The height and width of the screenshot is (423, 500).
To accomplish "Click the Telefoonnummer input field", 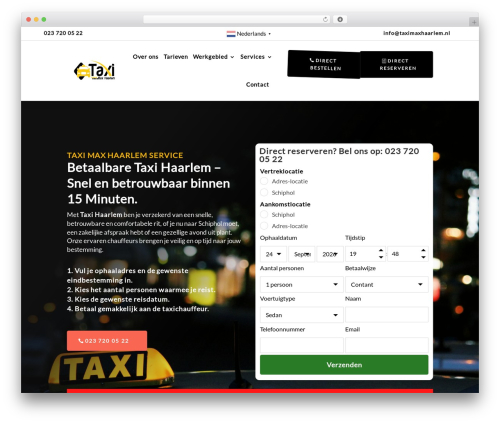I will click(x=302, y=345).
